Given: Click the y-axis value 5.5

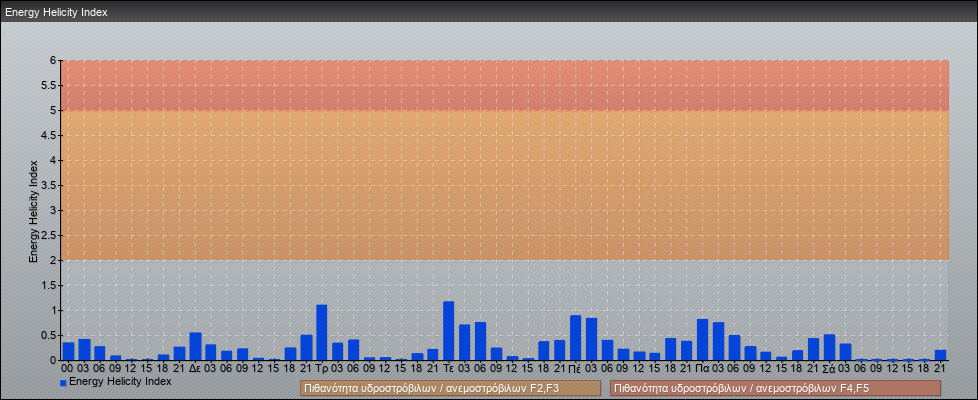Looking at the screenshot, I should click(x=50, y=85).
